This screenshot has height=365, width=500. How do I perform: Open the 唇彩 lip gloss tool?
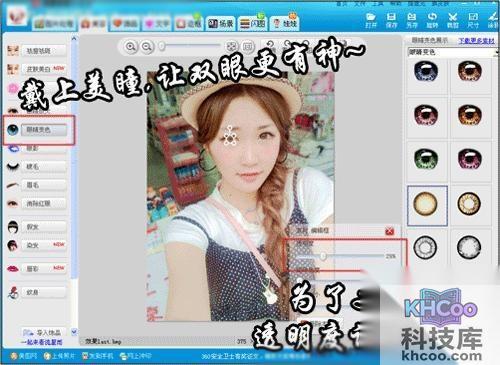[x=44, y=269]
